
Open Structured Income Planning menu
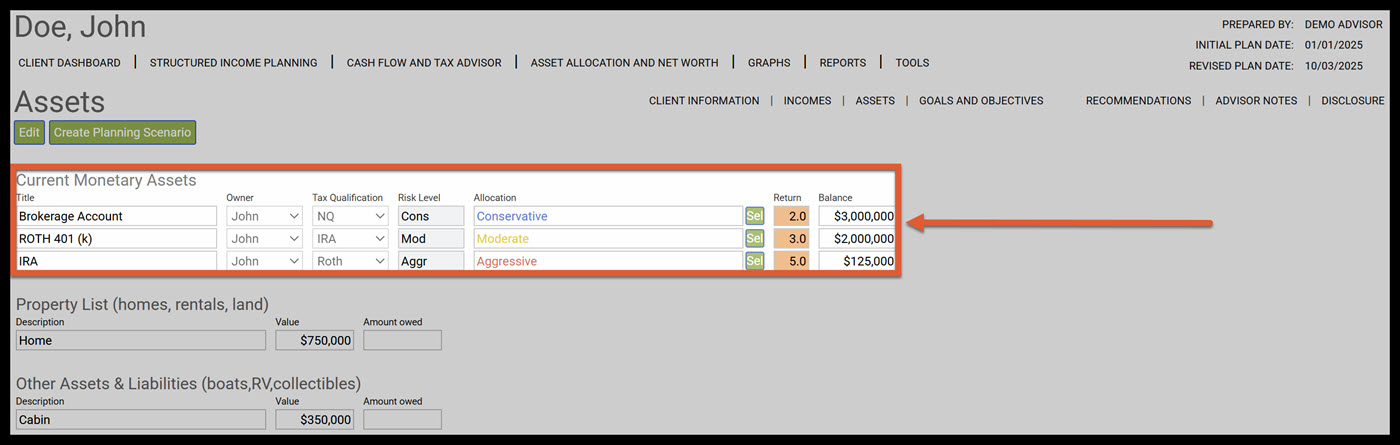[x=233, y=63]
